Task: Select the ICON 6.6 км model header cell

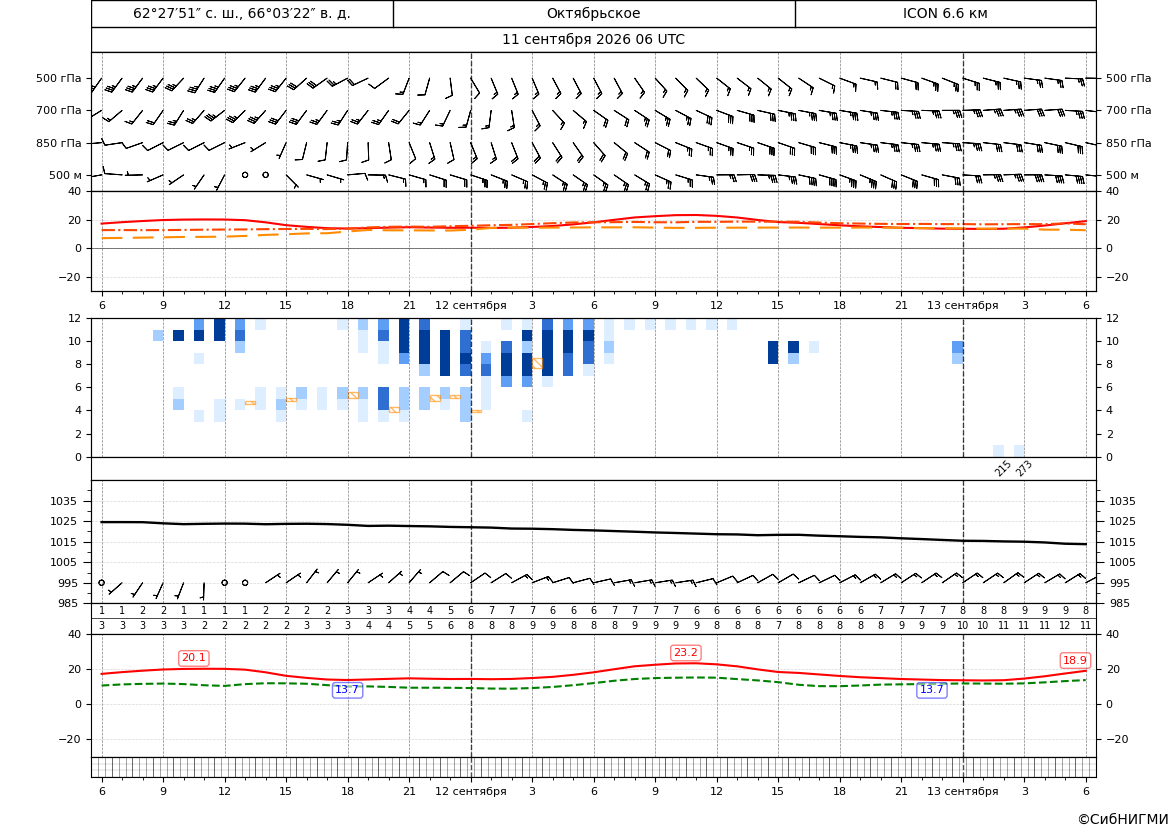Action: pos(945,13)
